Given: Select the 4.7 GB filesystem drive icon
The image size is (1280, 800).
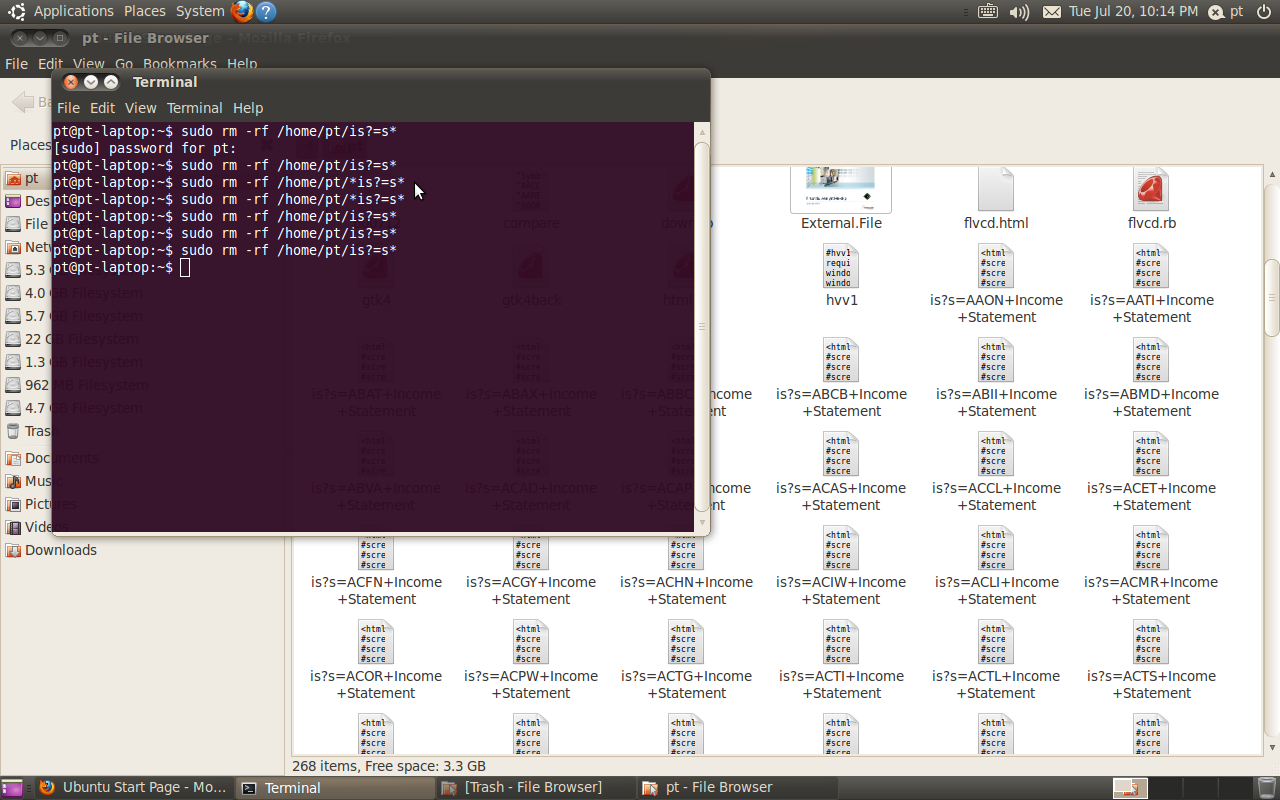Looking at the screenshot, I should [13, 408].
